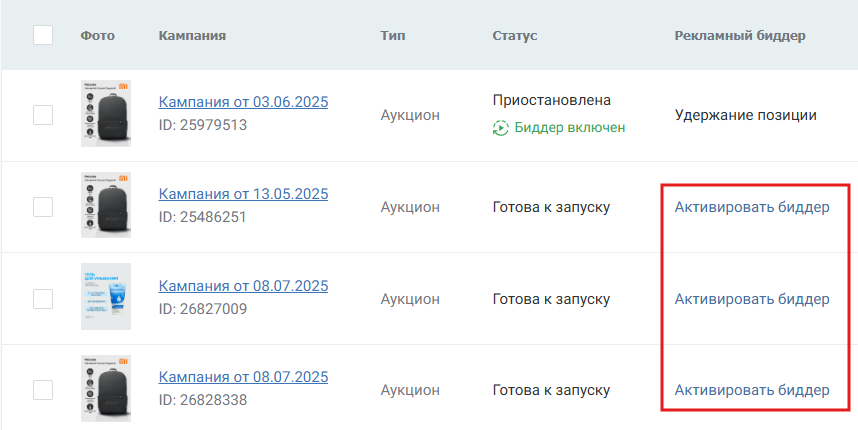This screenshot has width=858, height=430.
Task: Select checkbox for campaign ID 26827009
Action: click(43, 299)
